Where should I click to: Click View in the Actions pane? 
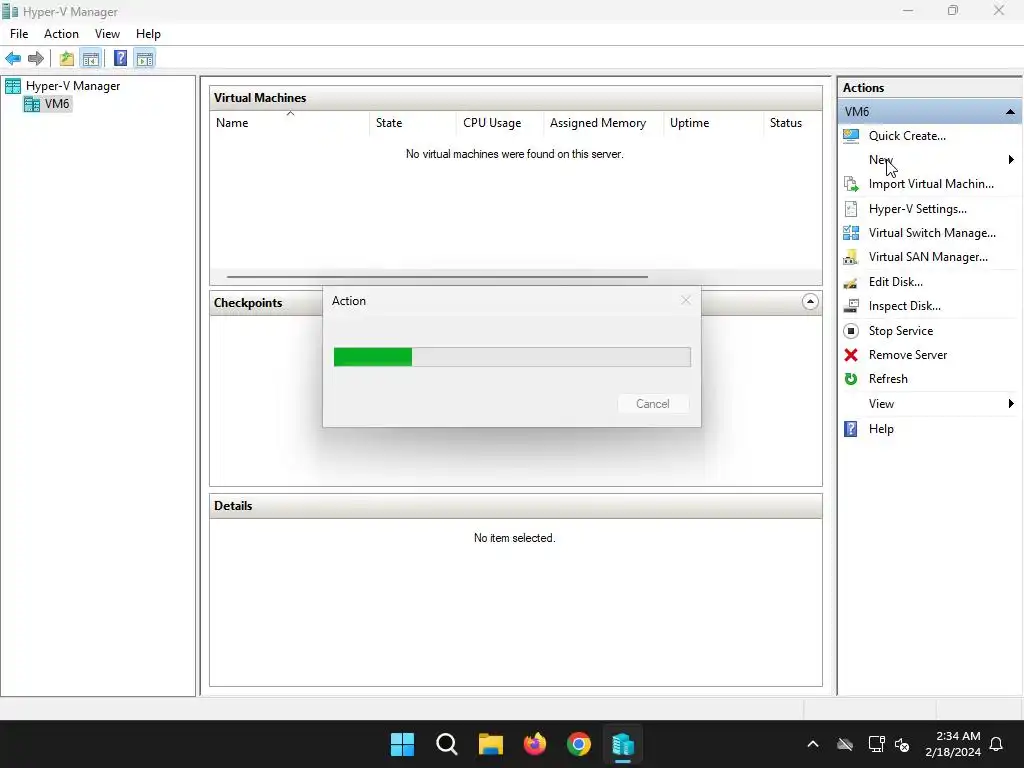[x=881, y=404]
